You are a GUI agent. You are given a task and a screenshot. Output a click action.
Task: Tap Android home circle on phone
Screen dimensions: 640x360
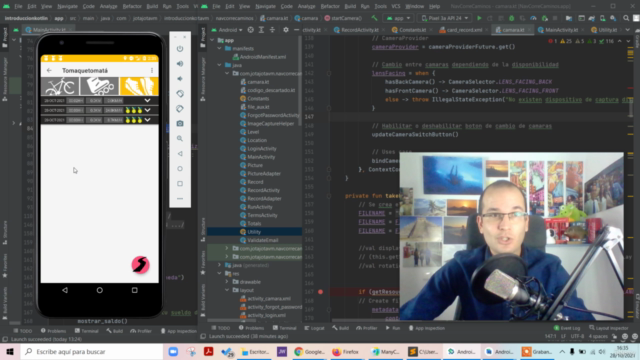coord(100,290)
